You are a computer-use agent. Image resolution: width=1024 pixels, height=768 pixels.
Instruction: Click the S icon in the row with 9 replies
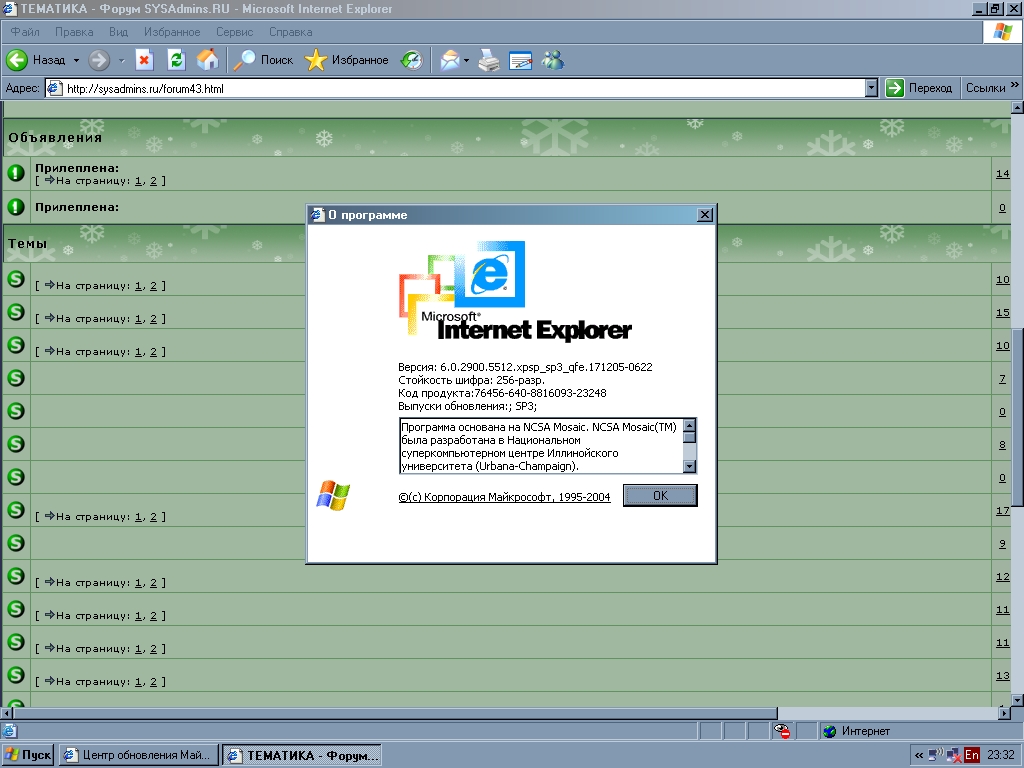(x=16, y=543)
